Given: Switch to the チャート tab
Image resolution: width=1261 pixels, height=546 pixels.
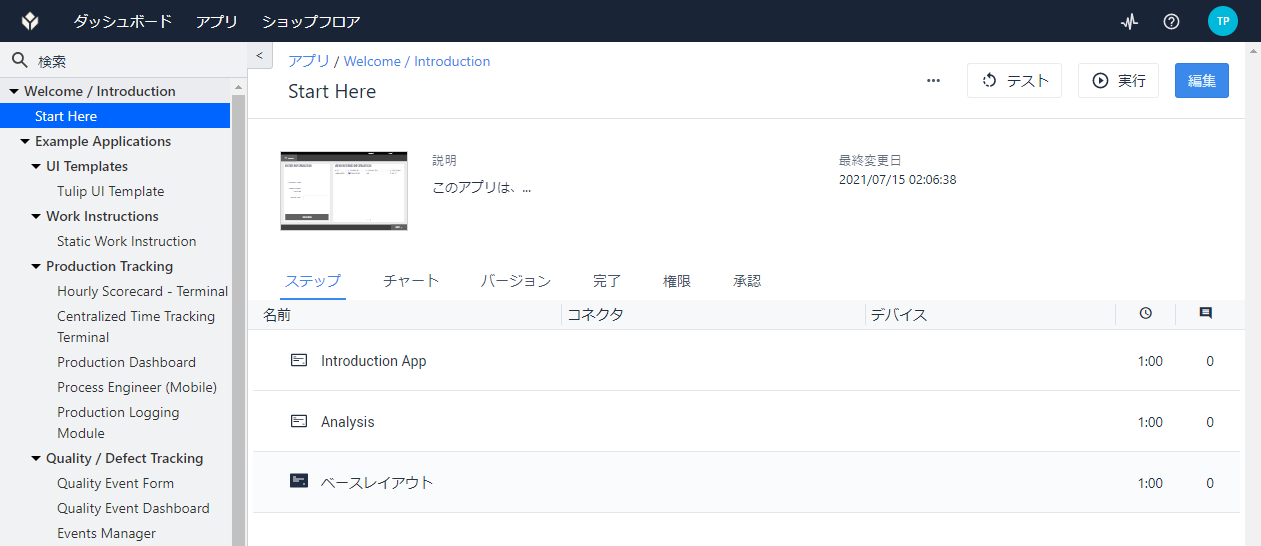Looking at the screenshot, I should tap(411, 281).
